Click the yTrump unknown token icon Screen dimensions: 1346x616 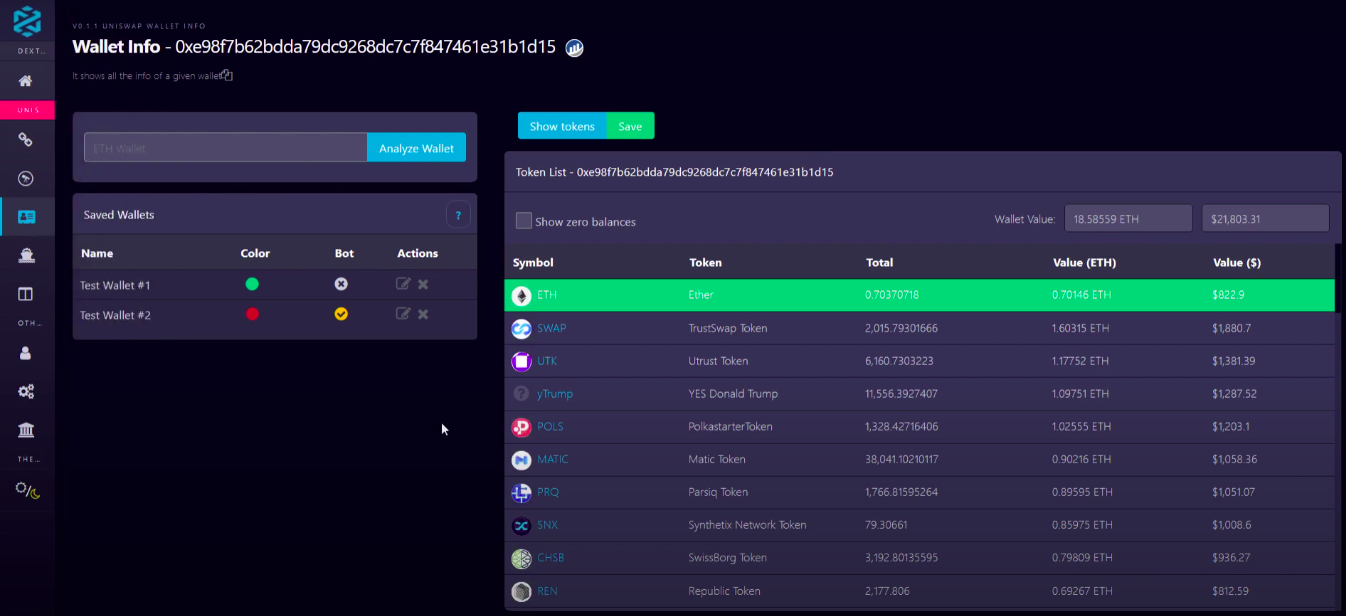click(521, 394)
